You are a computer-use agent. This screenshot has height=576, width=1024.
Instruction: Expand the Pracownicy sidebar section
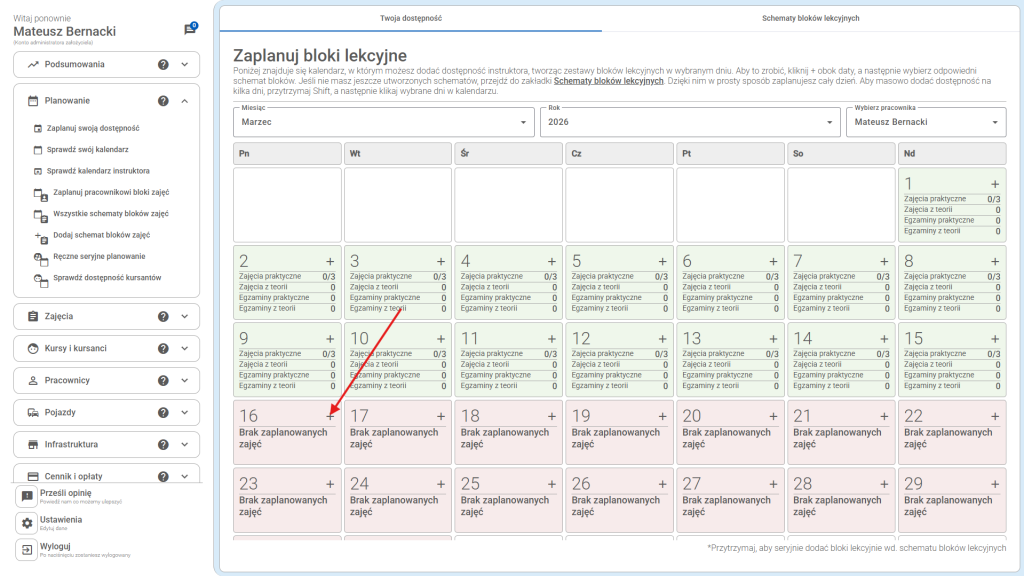[185, 380]
